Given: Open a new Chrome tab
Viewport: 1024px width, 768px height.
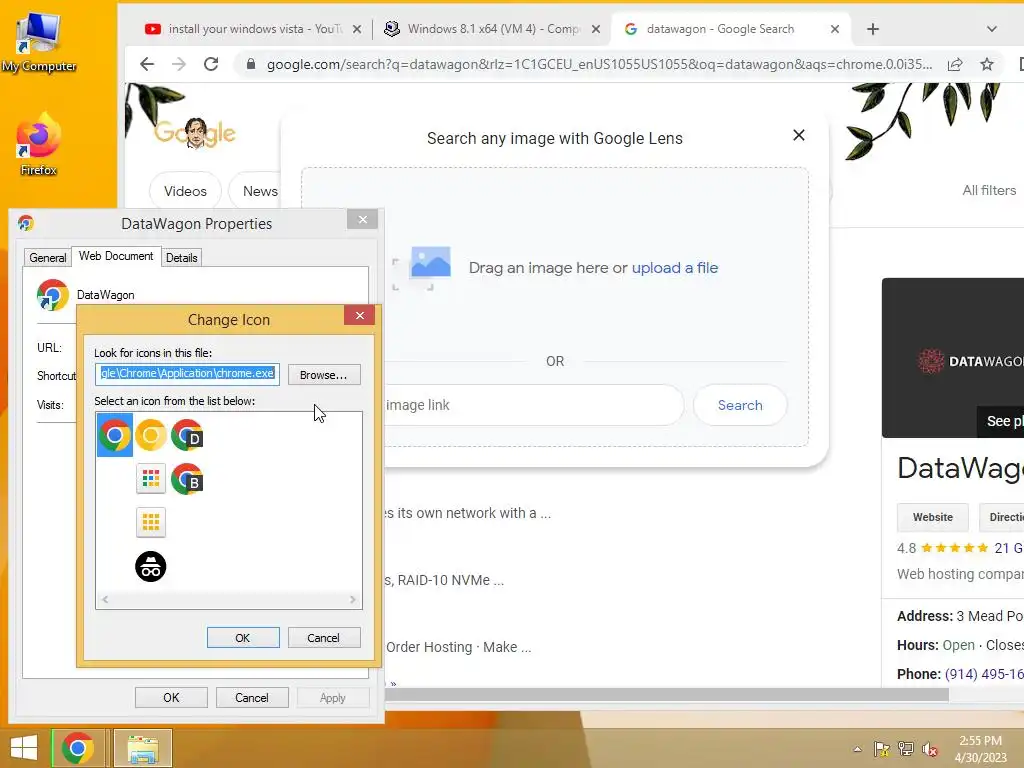Looking at the screenshot, I should coord(873,29).
